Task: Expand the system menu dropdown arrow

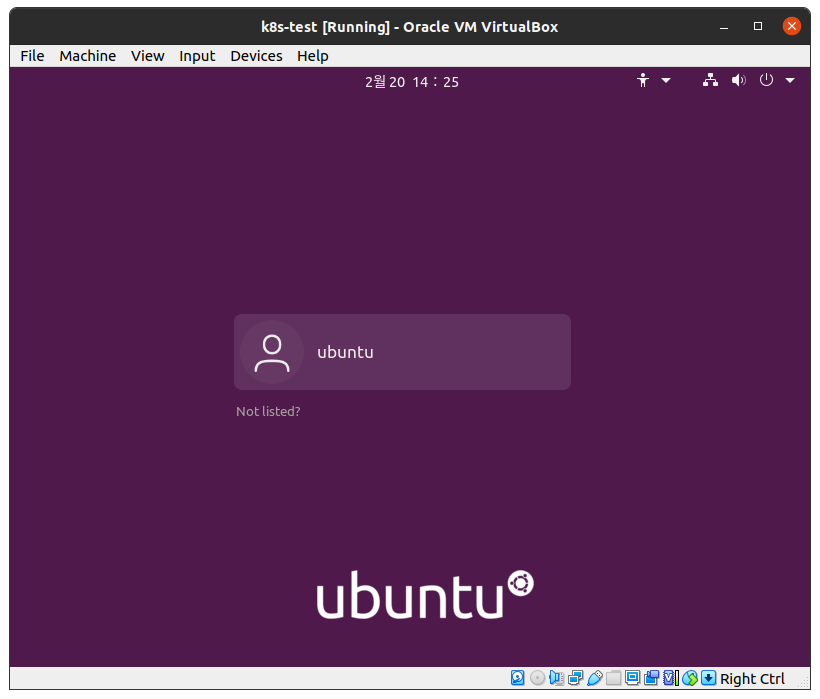Action: tap(790, 81)
